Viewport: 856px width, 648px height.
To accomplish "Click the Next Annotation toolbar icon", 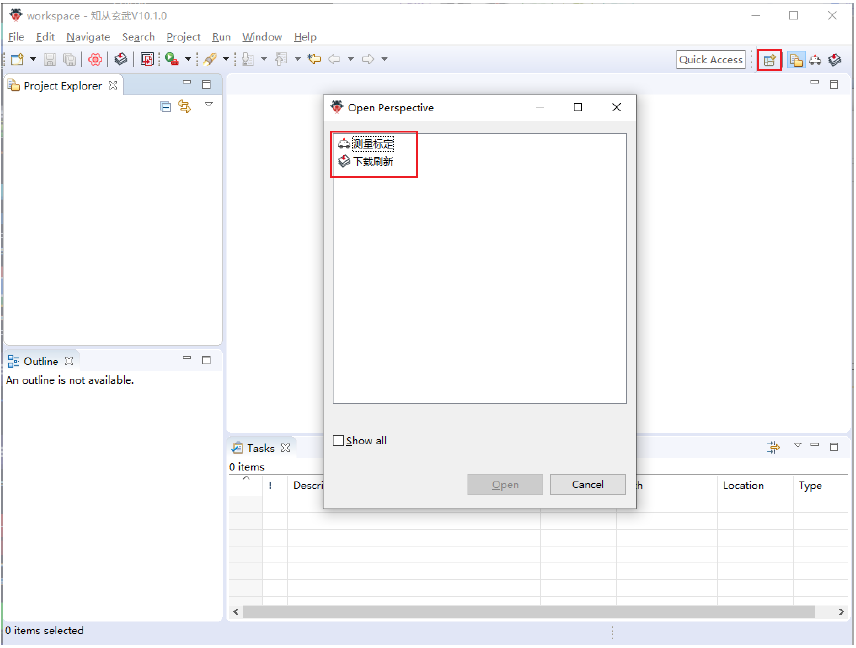I will [x=248, y=59].
